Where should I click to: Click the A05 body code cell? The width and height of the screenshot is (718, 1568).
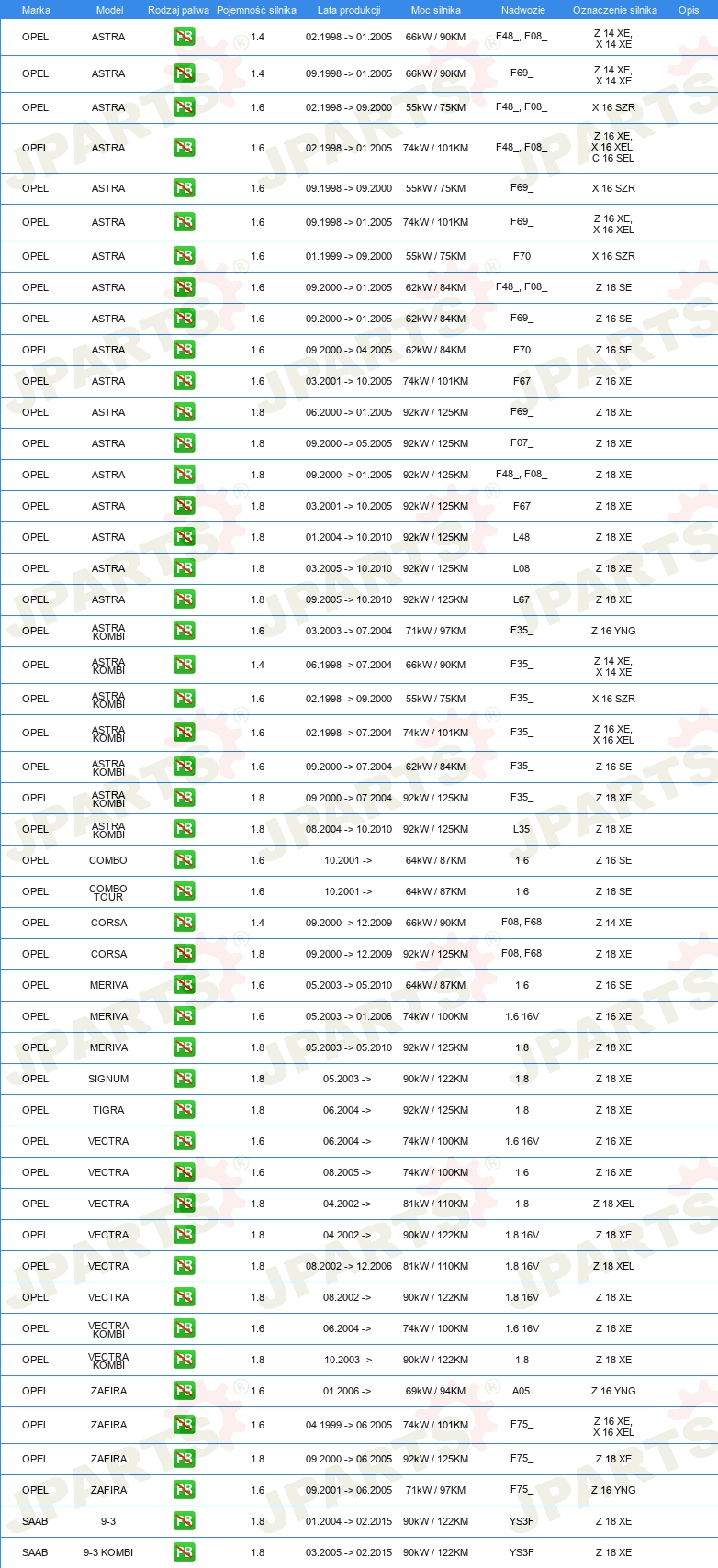[x=522, y=1391]
